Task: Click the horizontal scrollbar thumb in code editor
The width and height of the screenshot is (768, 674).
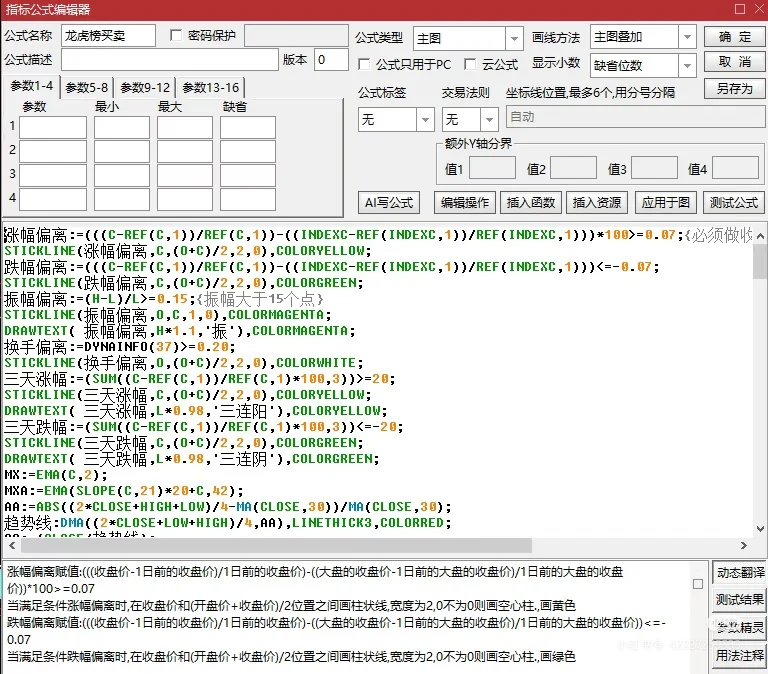Action: click(277, 545)
